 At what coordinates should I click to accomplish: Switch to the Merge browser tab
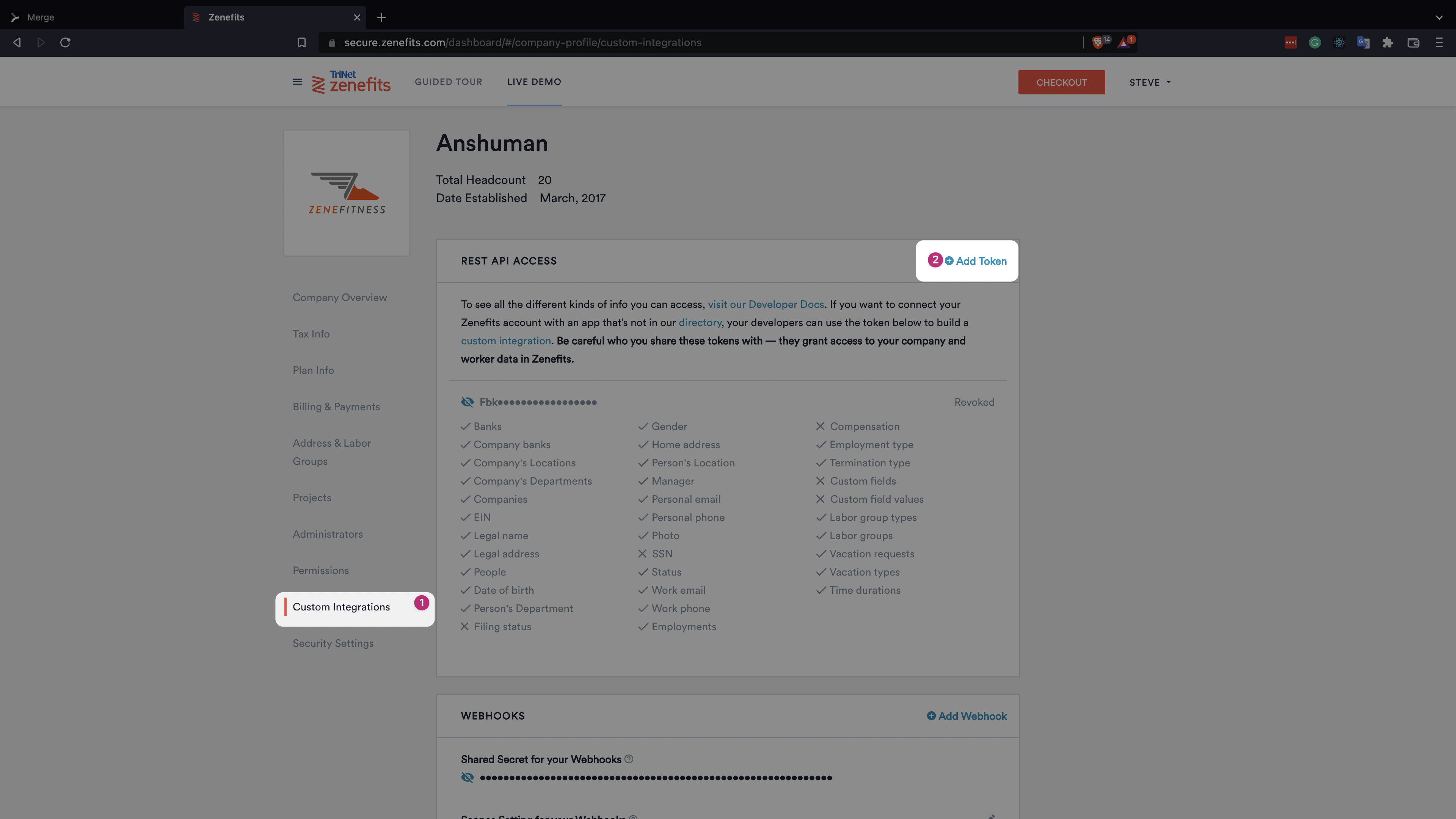click(91, 17)
